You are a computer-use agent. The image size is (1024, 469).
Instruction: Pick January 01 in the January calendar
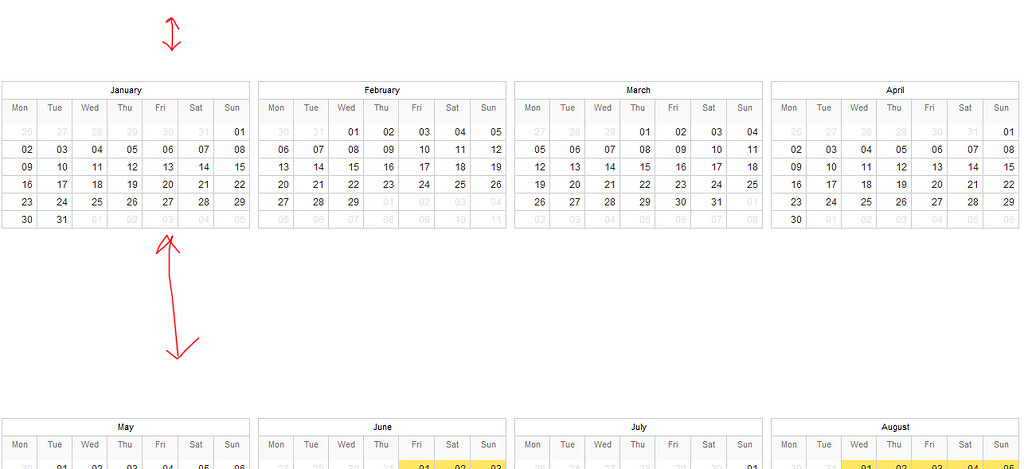click(232, 132)
